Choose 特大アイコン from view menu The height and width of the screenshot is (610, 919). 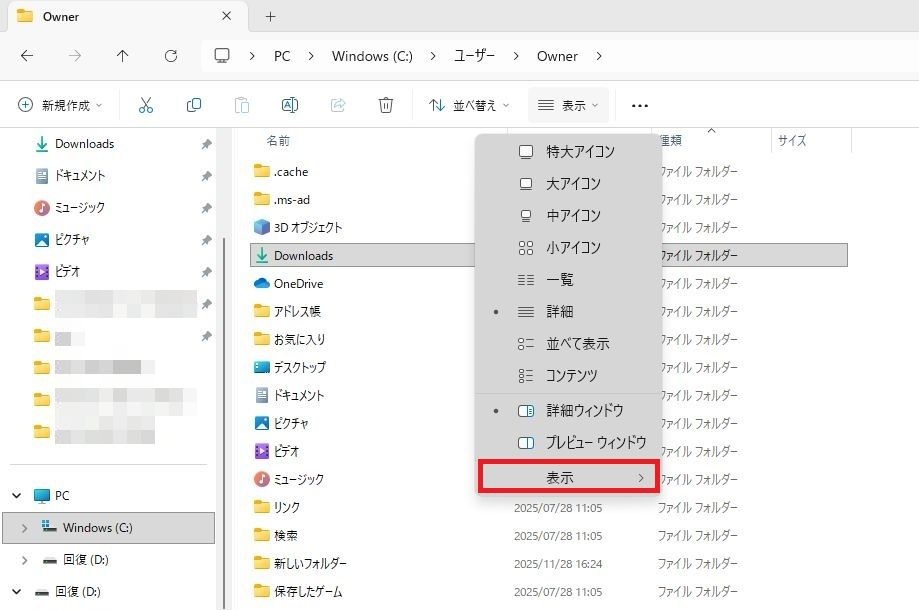580,152
